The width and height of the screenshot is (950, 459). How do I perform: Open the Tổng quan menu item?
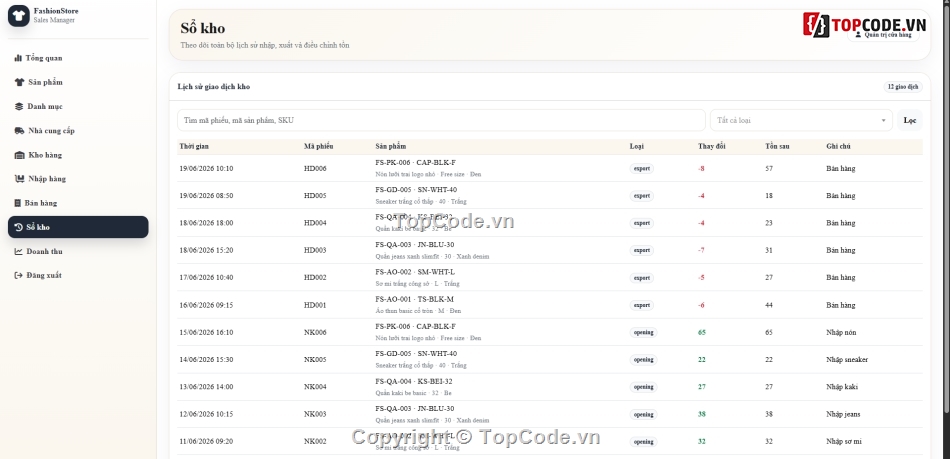coord(78,58)
